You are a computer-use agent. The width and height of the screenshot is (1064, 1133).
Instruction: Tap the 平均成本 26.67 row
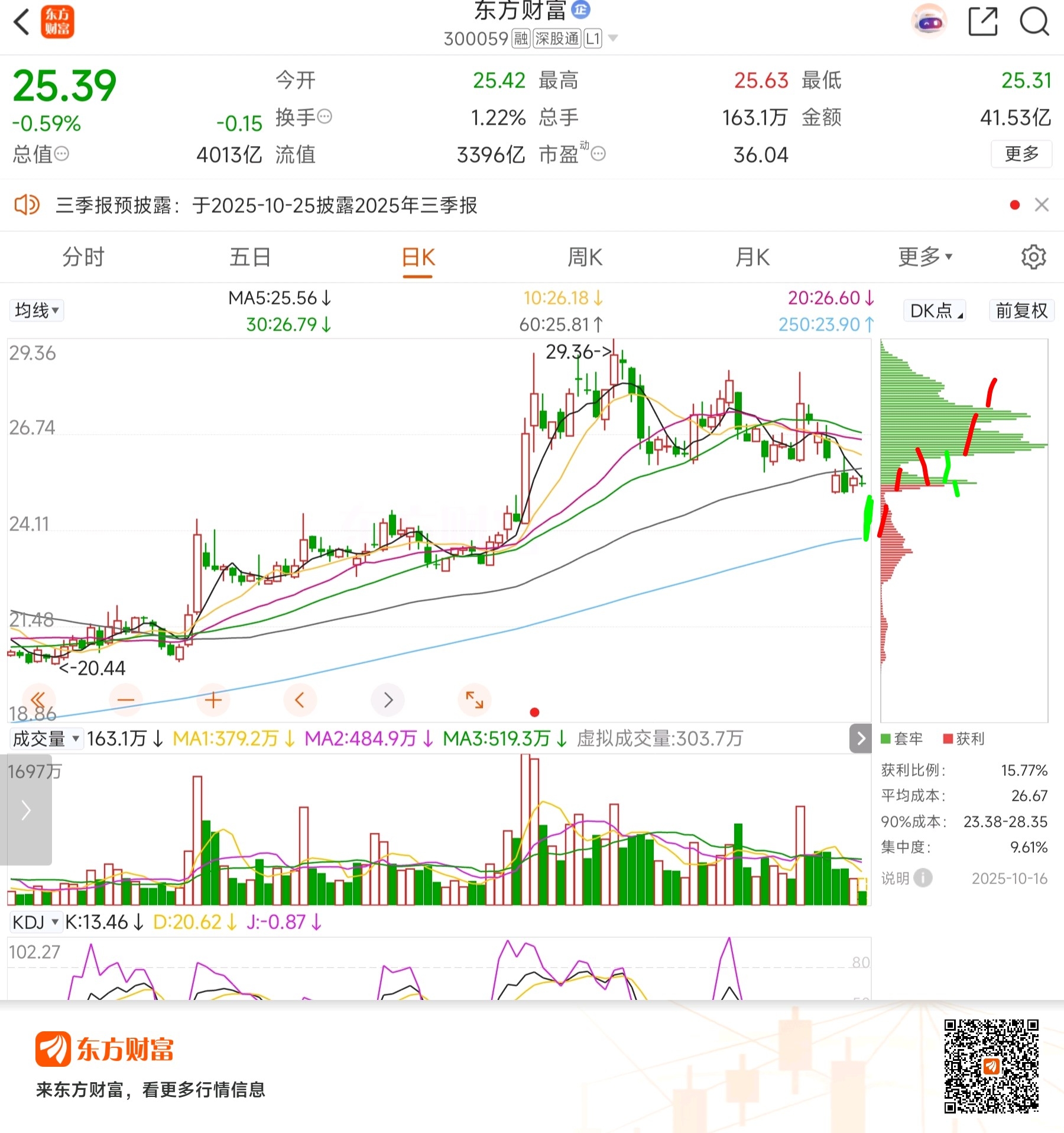click(x=964, y=795)
